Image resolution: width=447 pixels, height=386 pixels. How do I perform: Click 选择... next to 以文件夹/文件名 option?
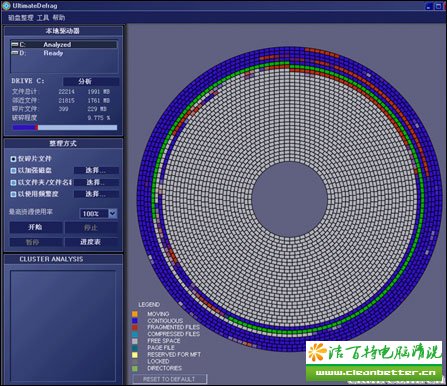[96, 182]
